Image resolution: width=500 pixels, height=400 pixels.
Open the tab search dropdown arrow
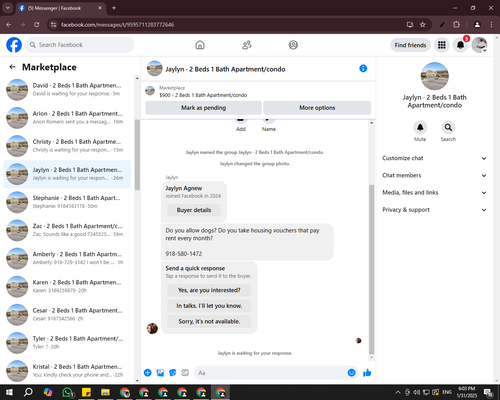pyautogui.click(x=8, y=8)
